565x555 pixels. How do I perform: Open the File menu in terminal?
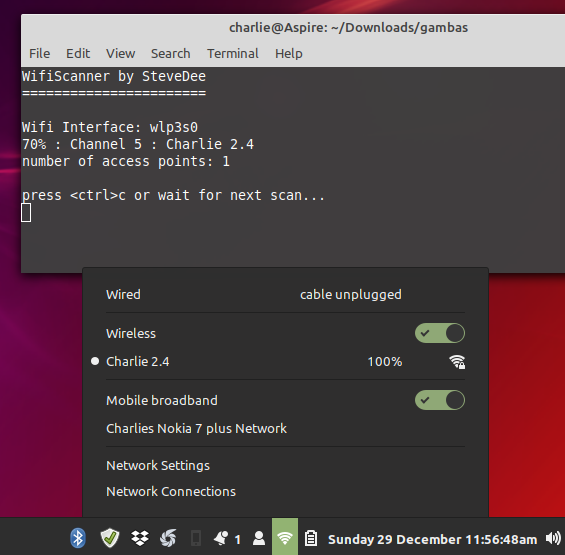39,53
